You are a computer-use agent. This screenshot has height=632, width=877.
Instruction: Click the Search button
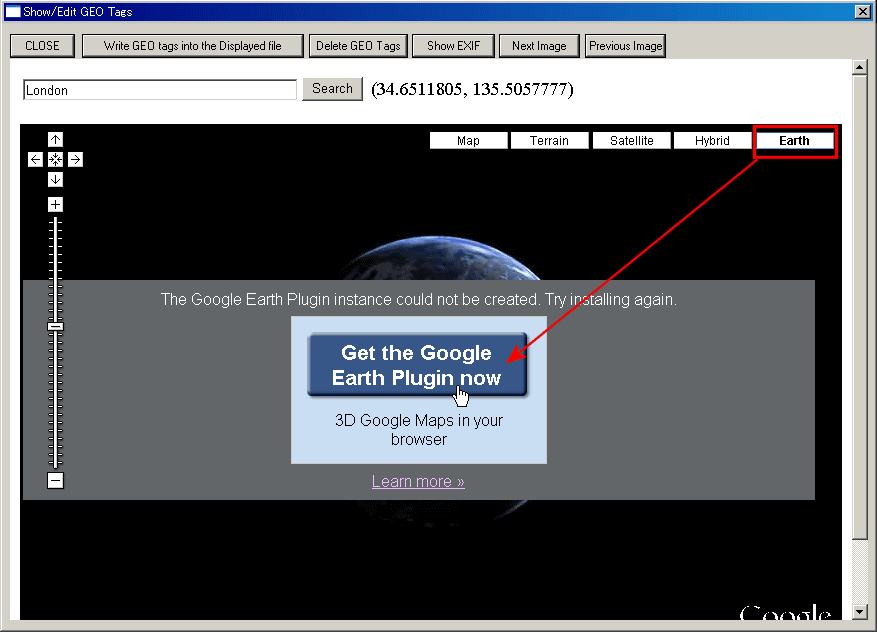coord(332,89)
